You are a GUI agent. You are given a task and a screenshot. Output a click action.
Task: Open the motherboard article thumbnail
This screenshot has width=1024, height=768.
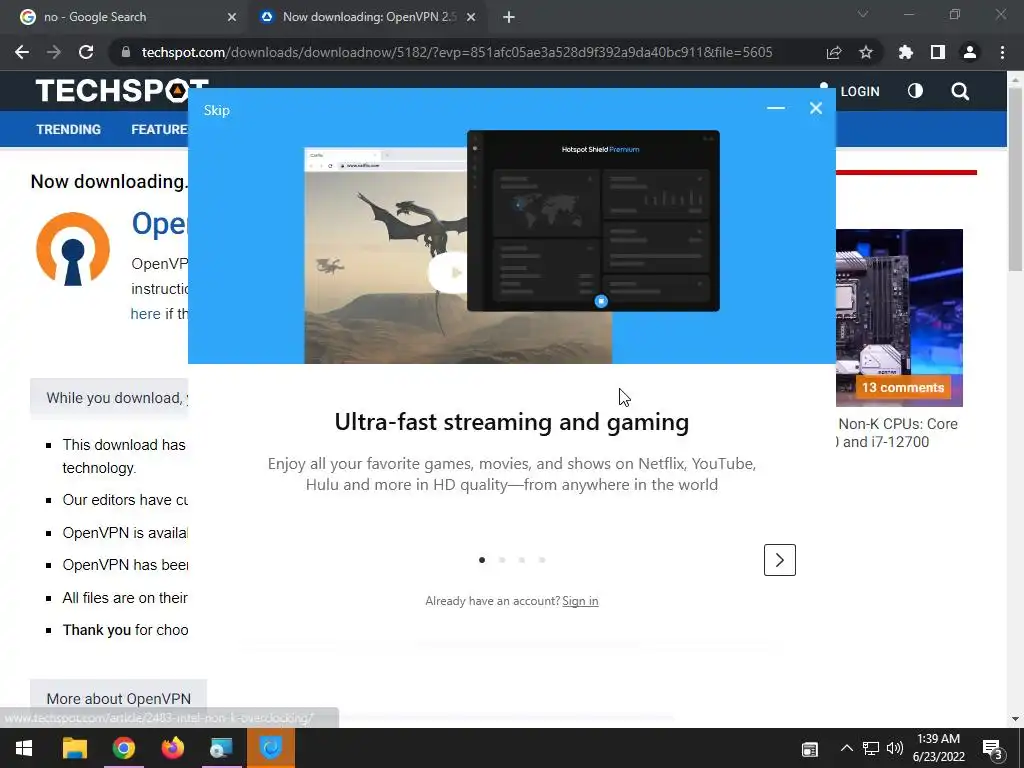(899, 317)
